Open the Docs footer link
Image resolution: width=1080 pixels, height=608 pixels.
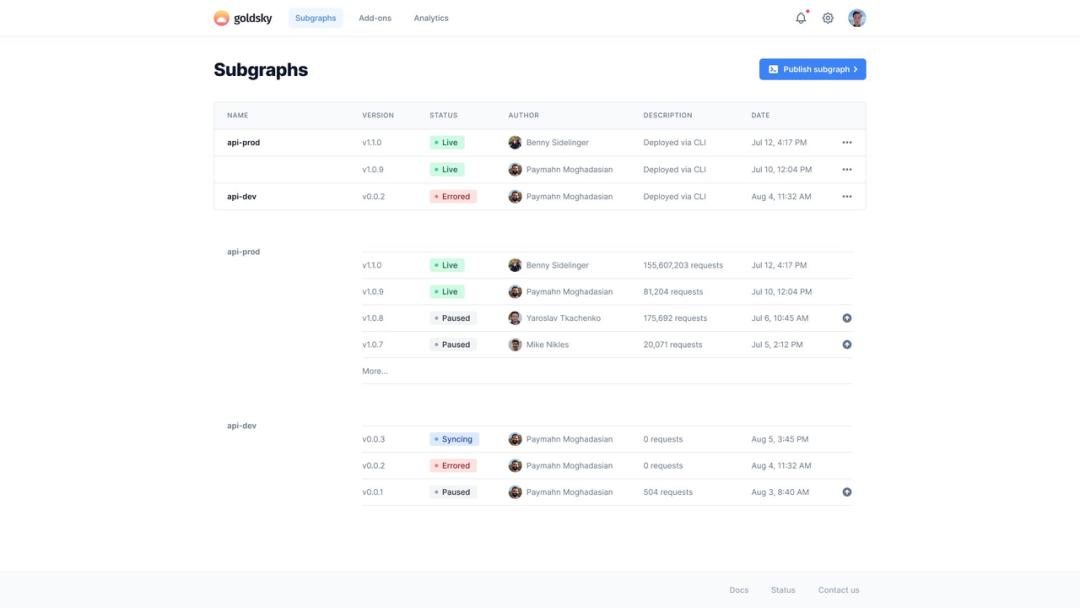(x=739, y=590)
